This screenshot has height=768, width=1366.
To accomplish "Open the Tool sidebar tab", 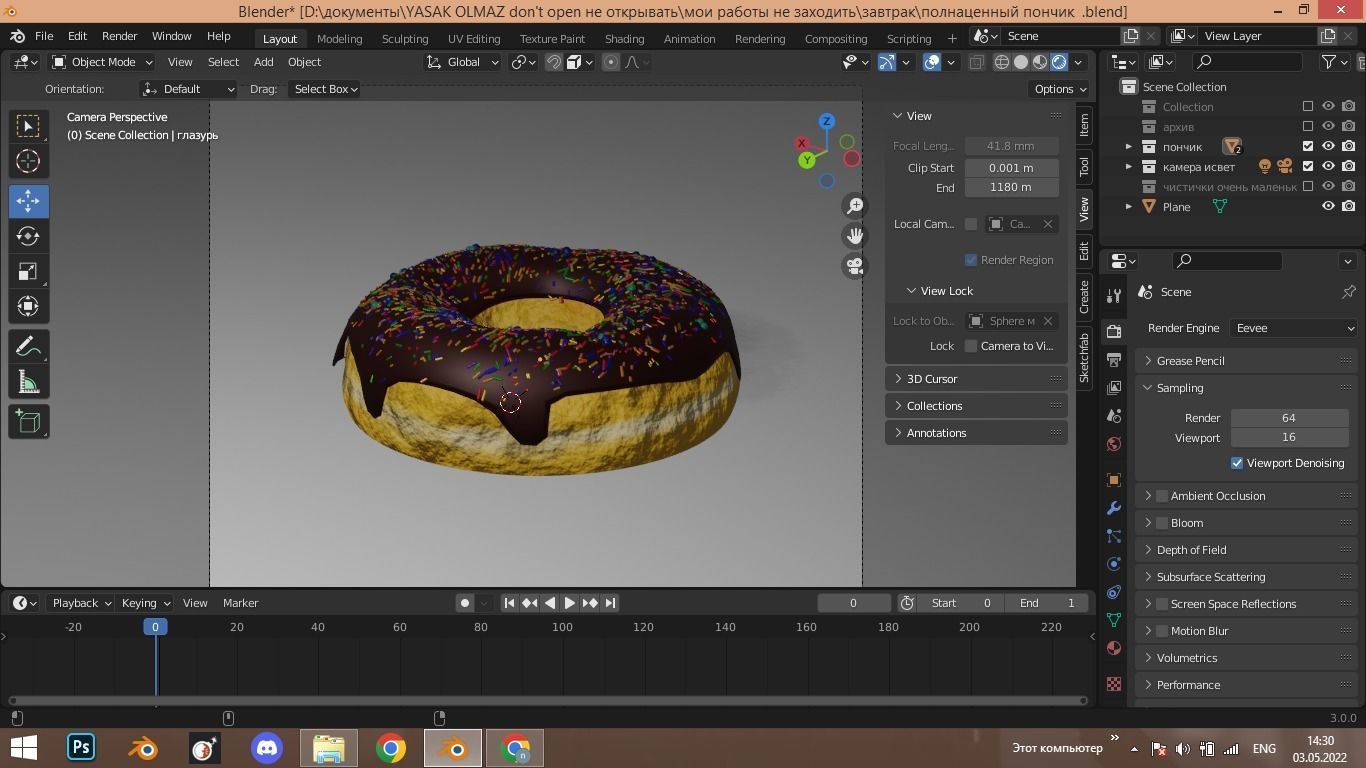I will (1083, 166).
